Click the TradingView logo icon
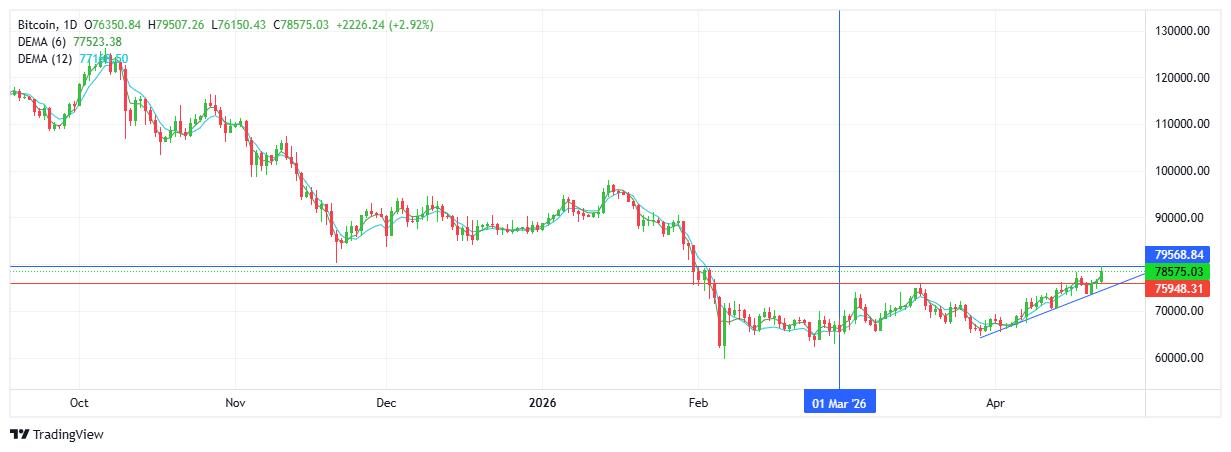The height and width of the screenshot is (452, 1231). pos(19,434)
